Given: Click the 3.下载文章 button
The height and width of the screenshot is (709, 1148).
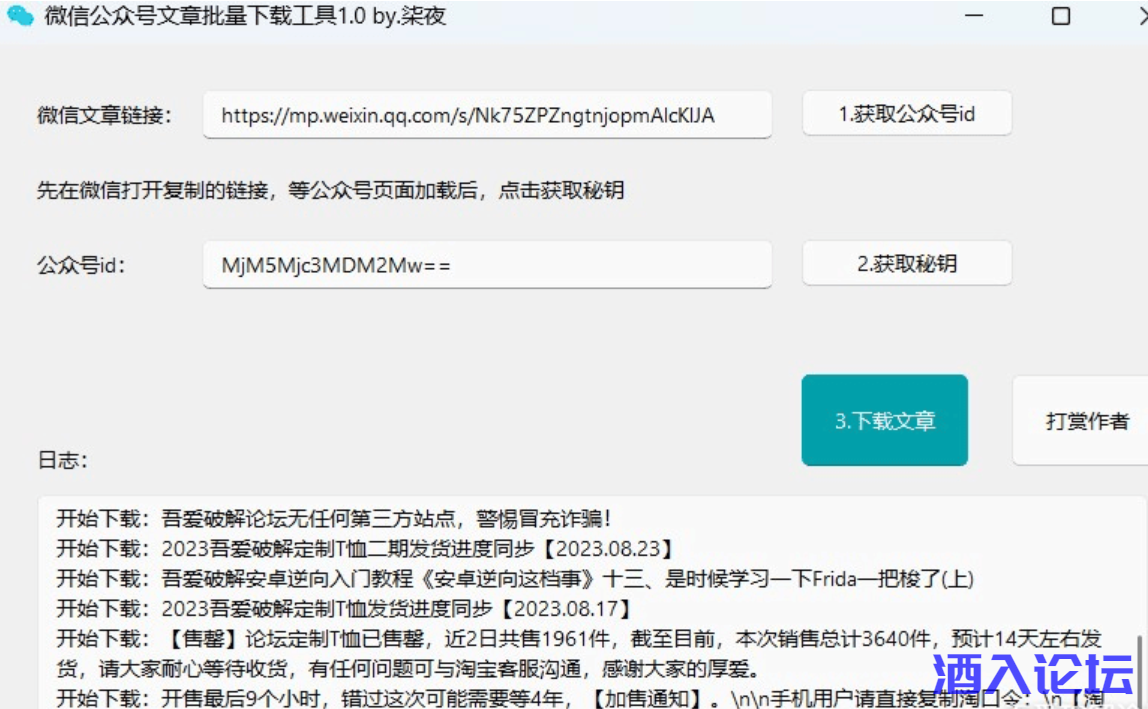Looking at the screenshot, I should click(x=884, y=420).
